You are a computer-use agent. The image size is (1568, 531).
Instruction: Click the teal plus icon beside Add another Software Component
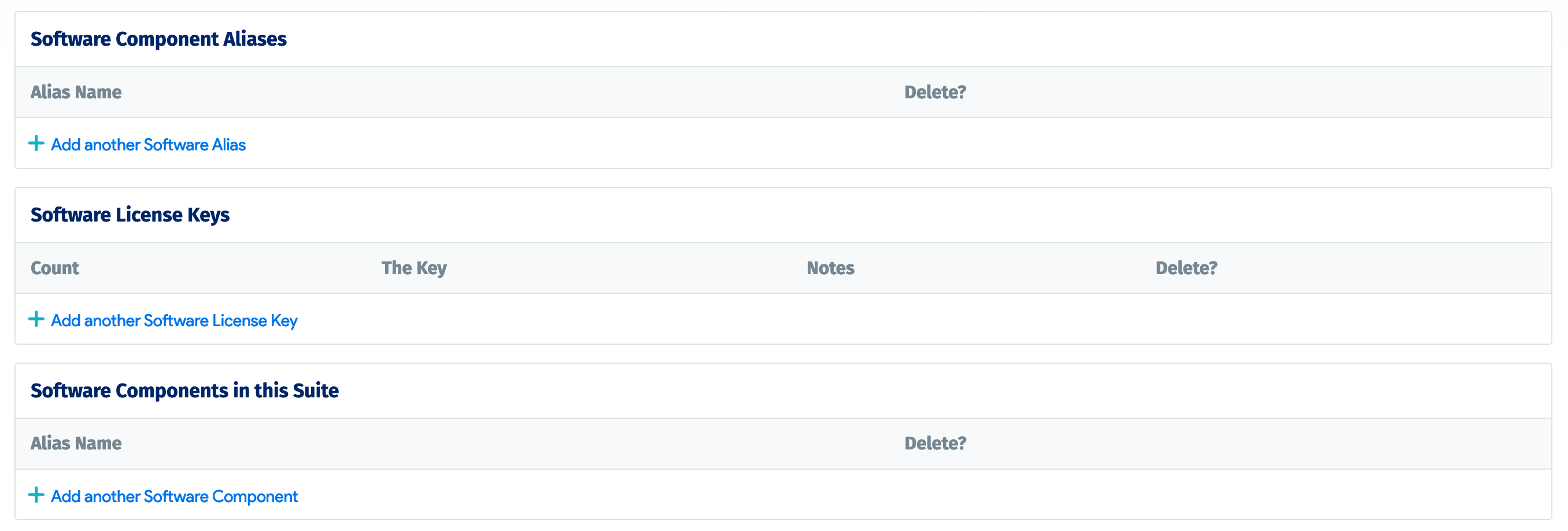36,495
